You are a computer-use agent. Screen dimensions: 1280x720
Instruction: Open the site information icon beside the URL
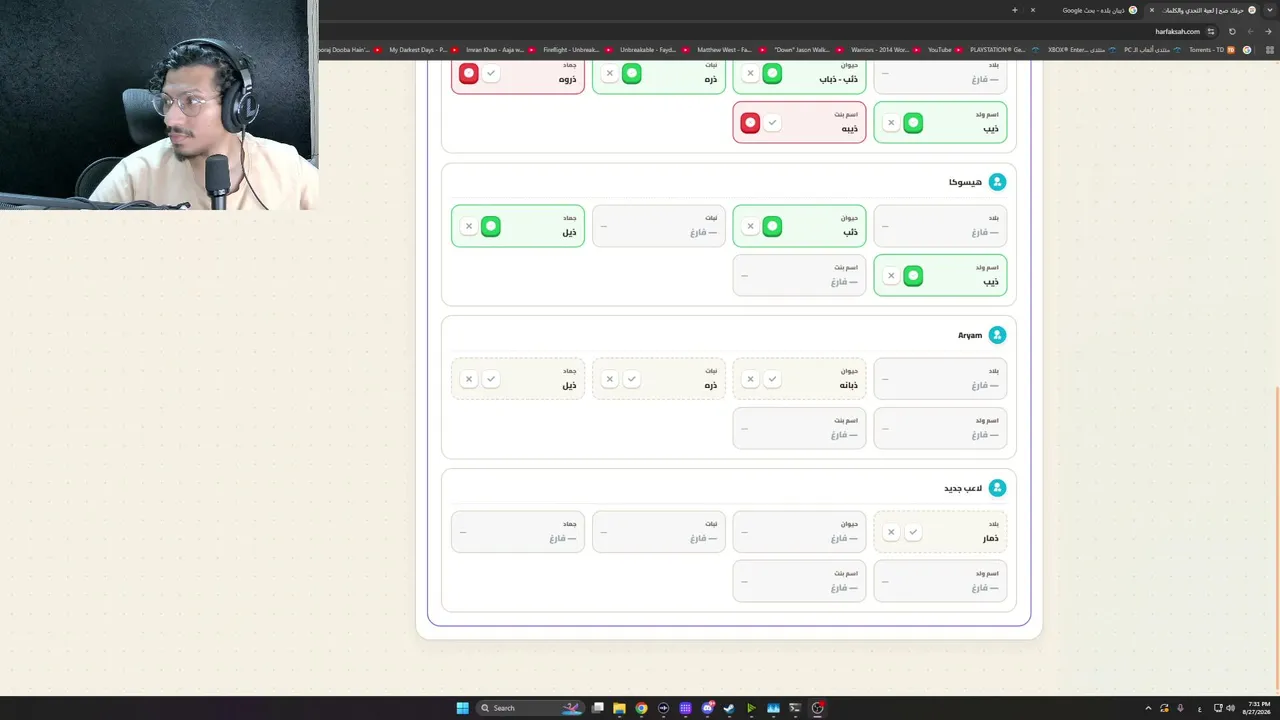pyautogui.click(x=1211, y=31)
